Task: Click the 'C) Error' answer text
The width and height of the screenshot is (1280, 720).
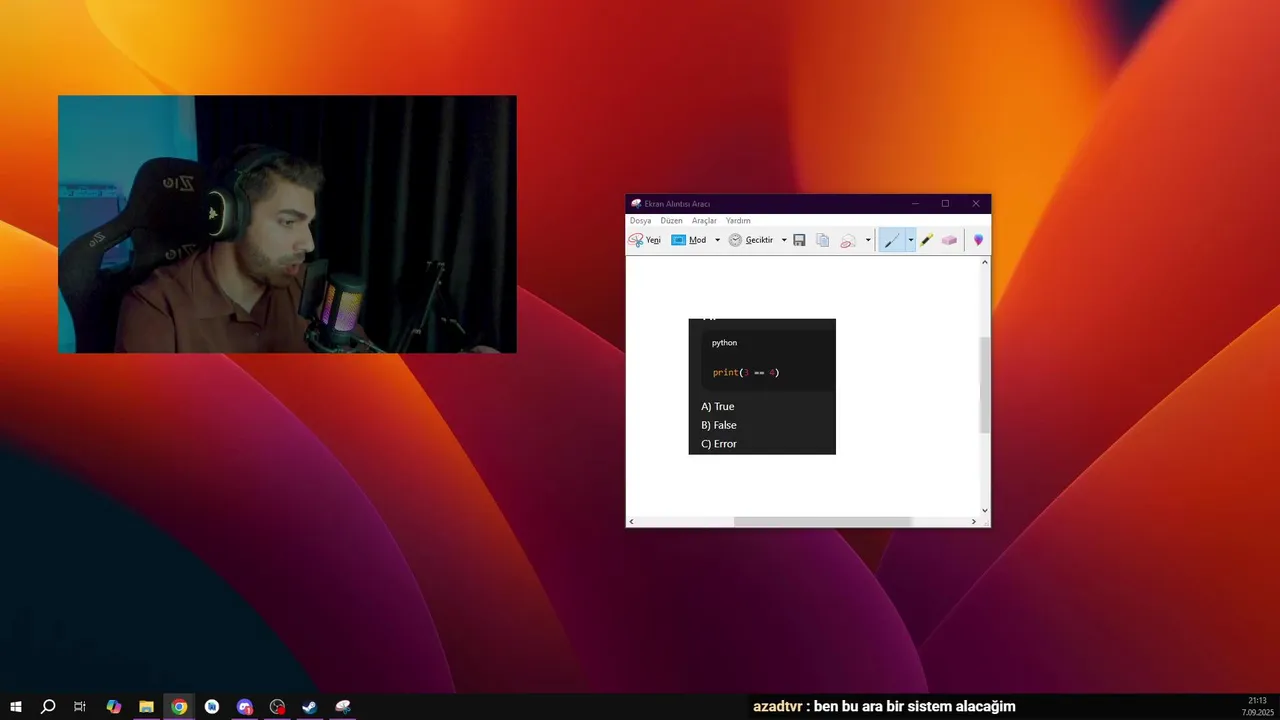Action: pyautogui.click(x=719, y=444)
